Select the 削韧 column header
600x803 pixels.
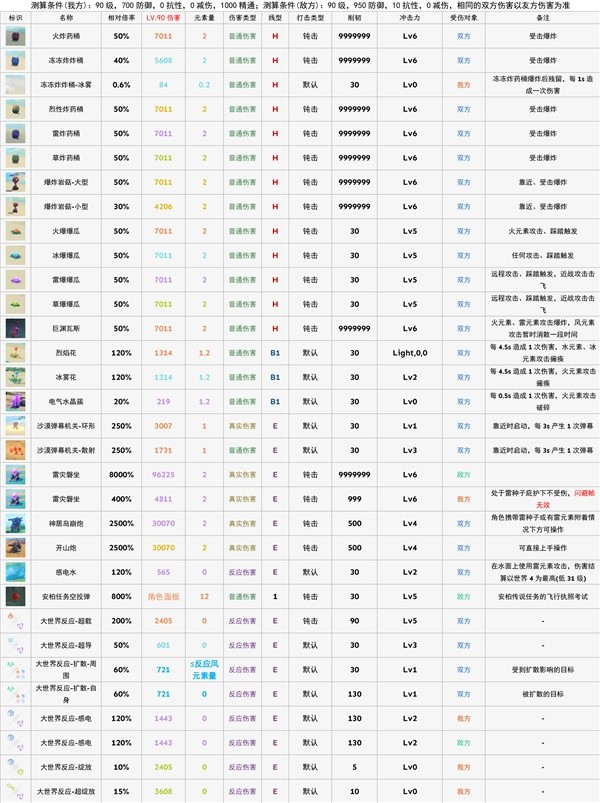point(354,17)
